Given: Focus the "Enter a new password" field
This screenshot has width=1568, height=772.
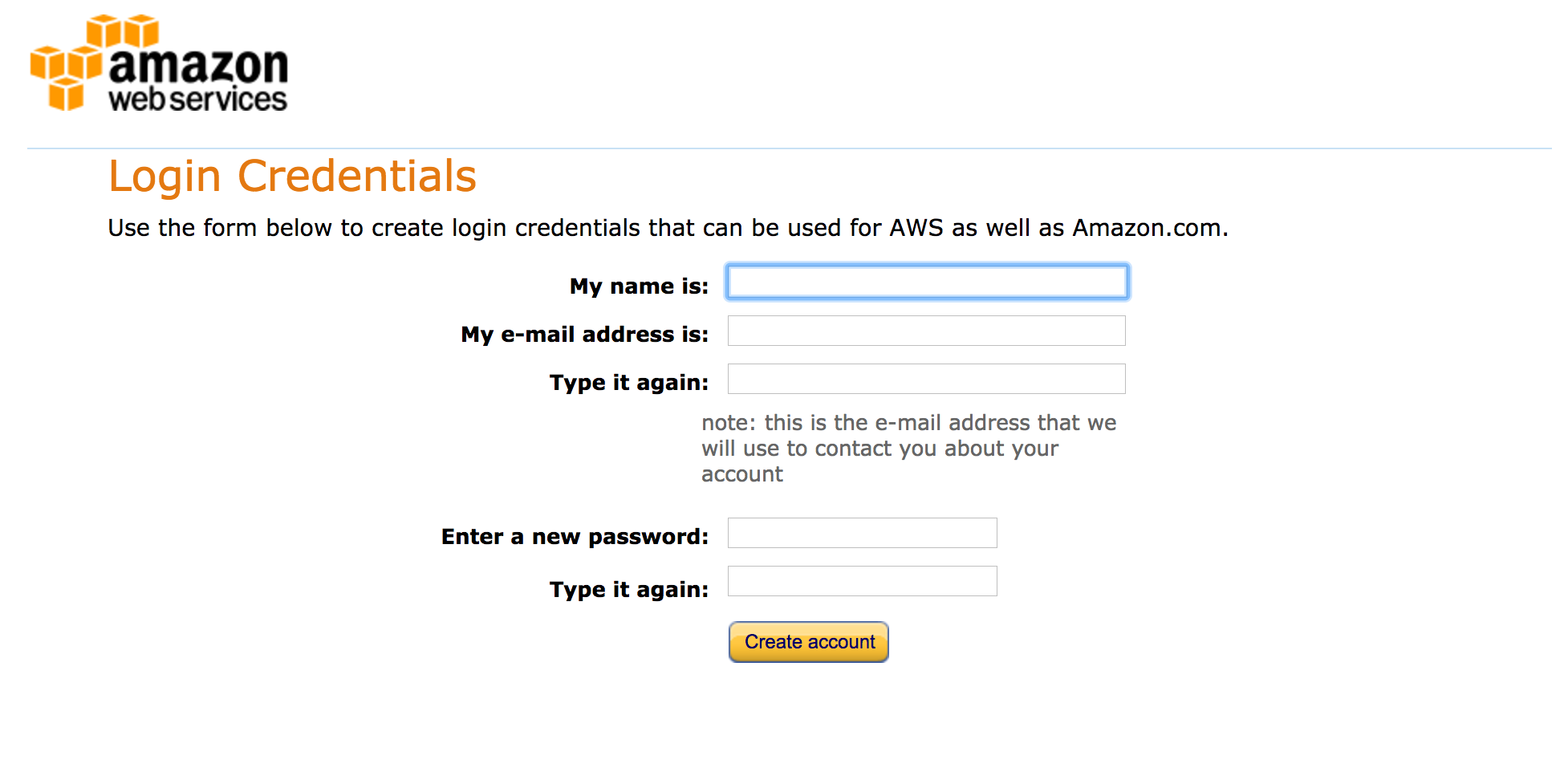Looking at the screenshot, I should click(863, 533).
